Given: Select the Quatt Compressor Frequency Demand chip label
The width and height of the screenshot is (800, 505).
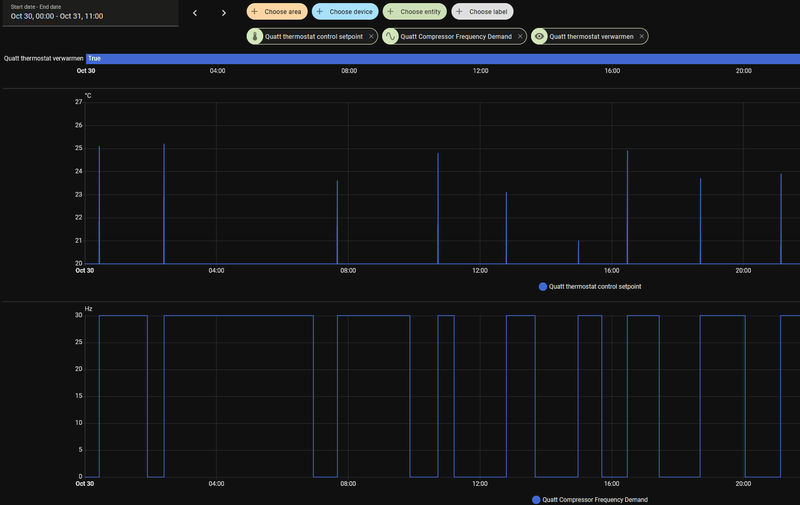Looking at the screenshot, I should (x=456, y=36).
